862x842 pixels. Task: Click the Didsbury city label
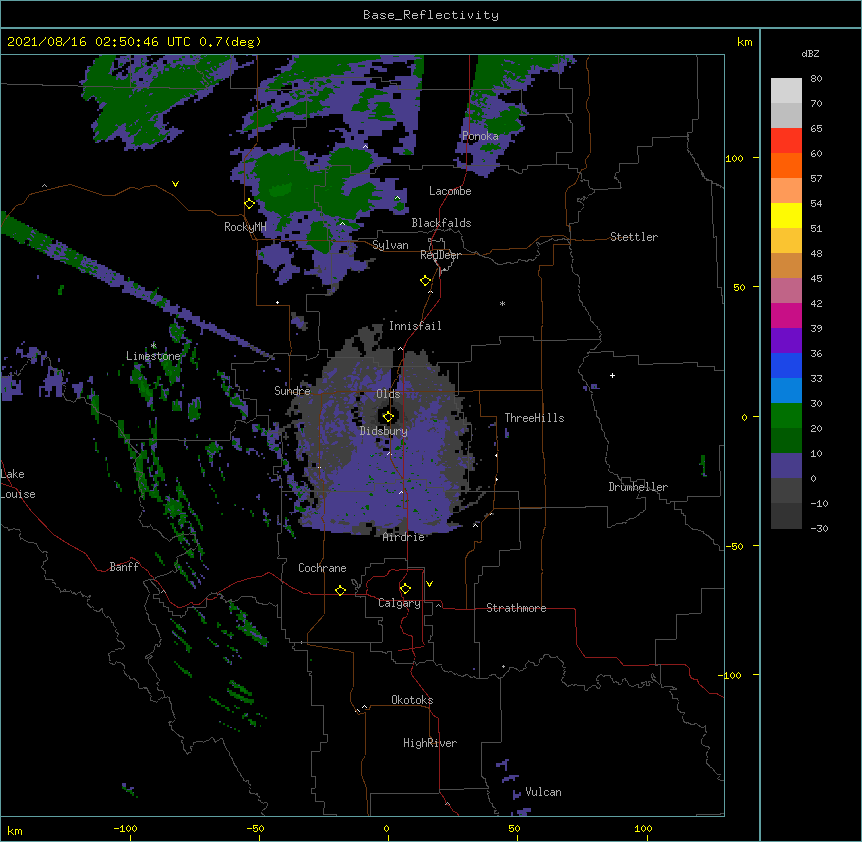coord(383,431)
